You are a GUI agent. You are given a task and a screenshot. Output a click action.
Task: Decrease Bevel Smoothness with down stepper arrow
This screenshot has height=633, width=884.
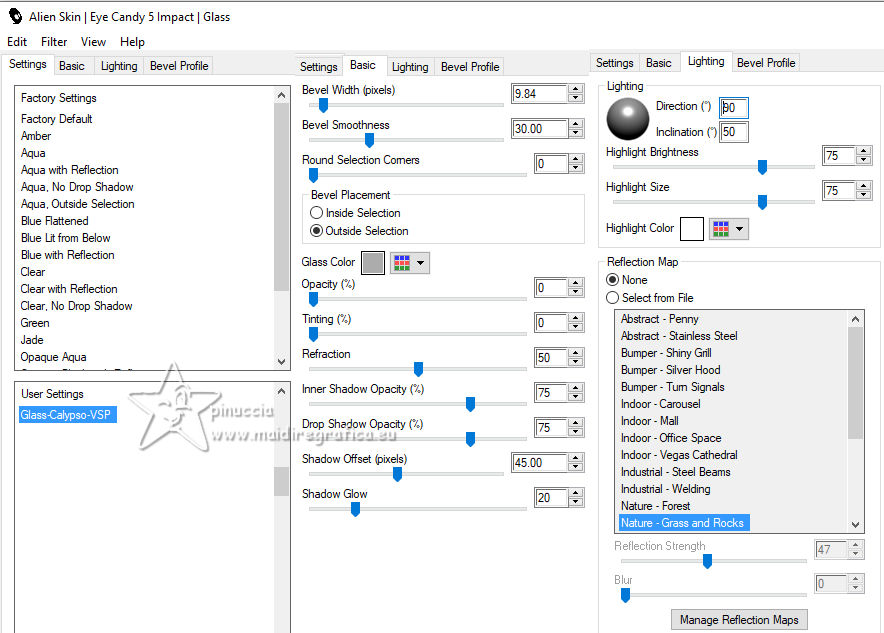tap(576, 133)
